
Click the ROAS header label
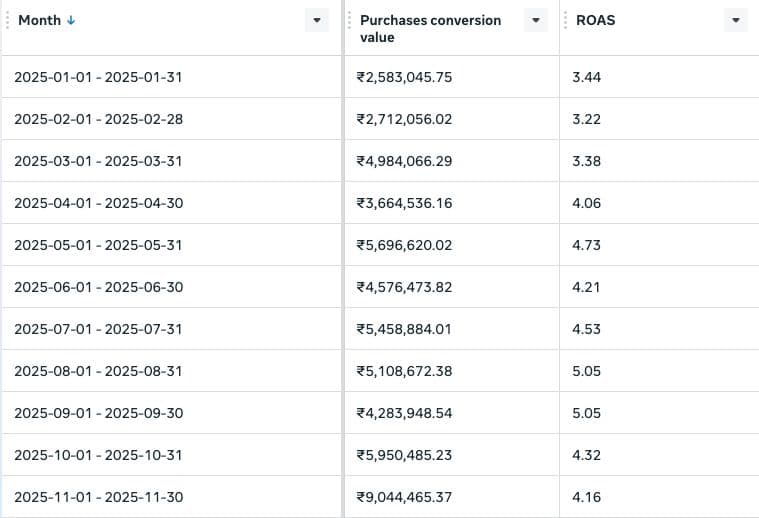595,20
